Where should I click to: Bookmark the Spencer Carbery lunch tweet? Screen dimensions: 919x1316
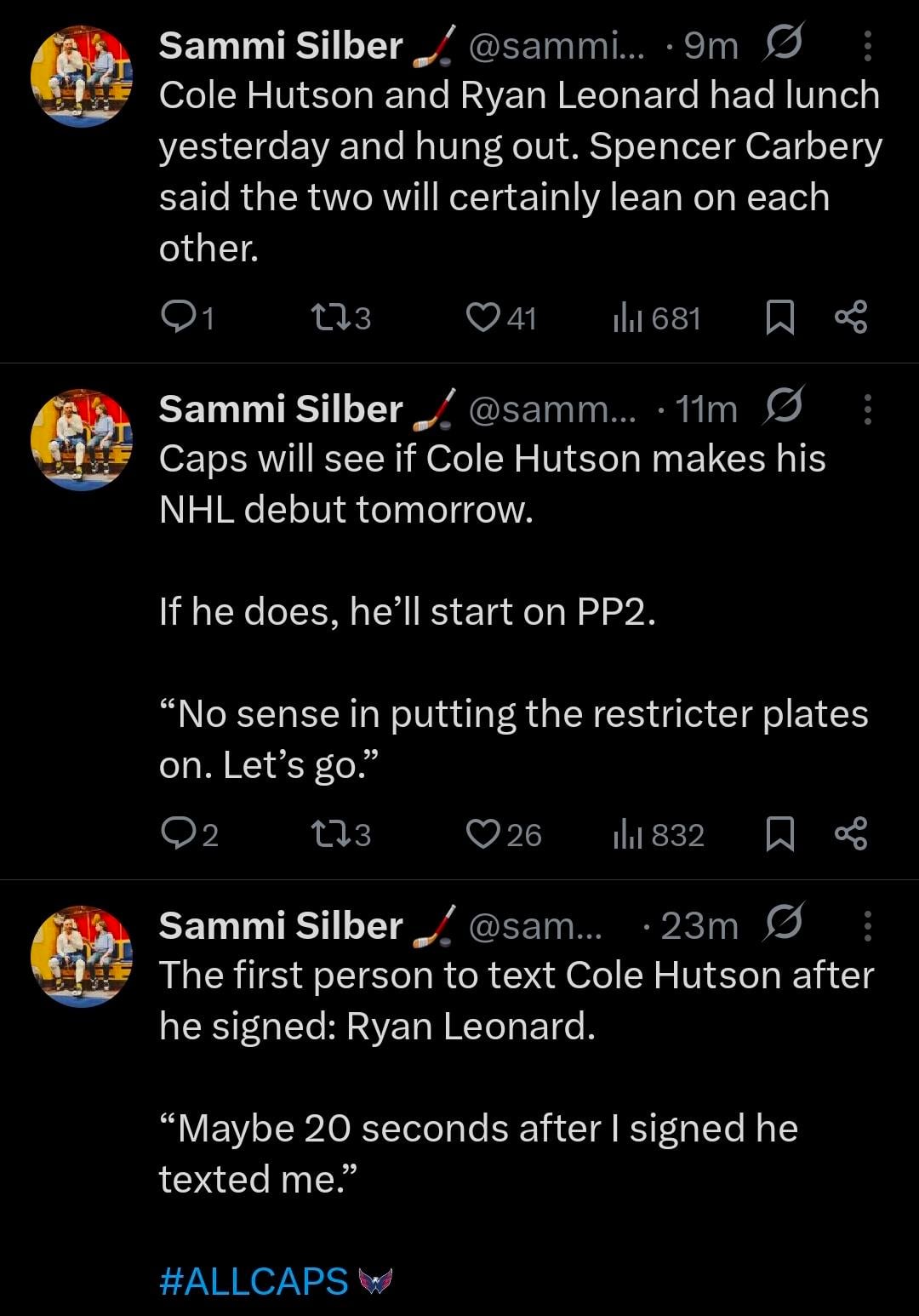779,318
